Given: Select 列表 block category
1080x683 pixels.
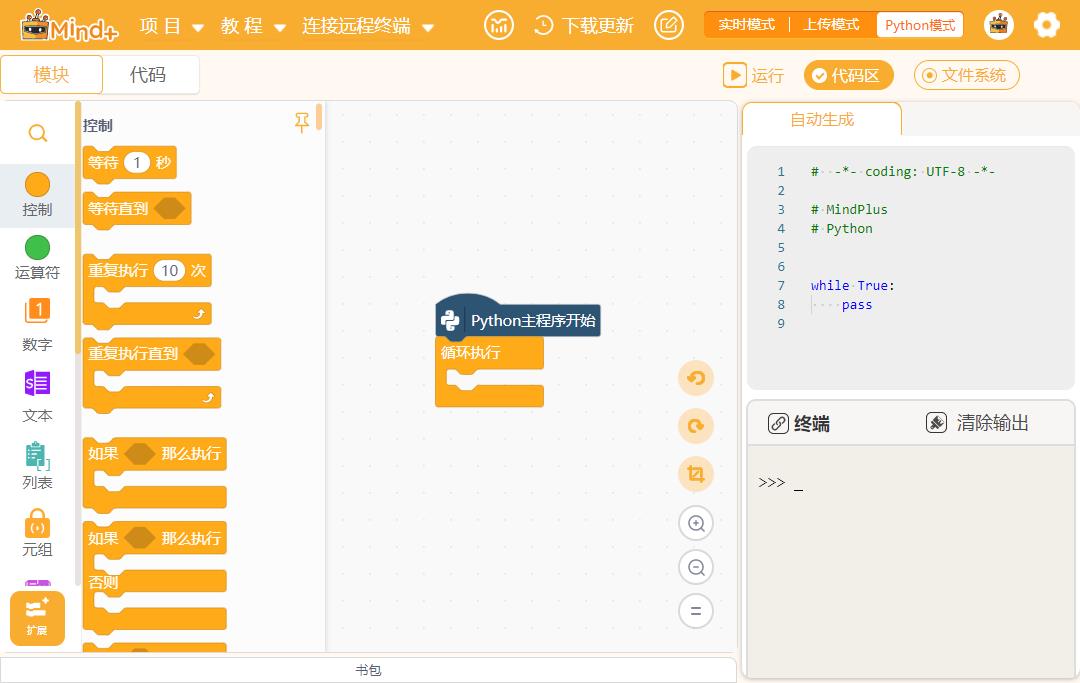Looking at the screenshot, I should 37,465.
